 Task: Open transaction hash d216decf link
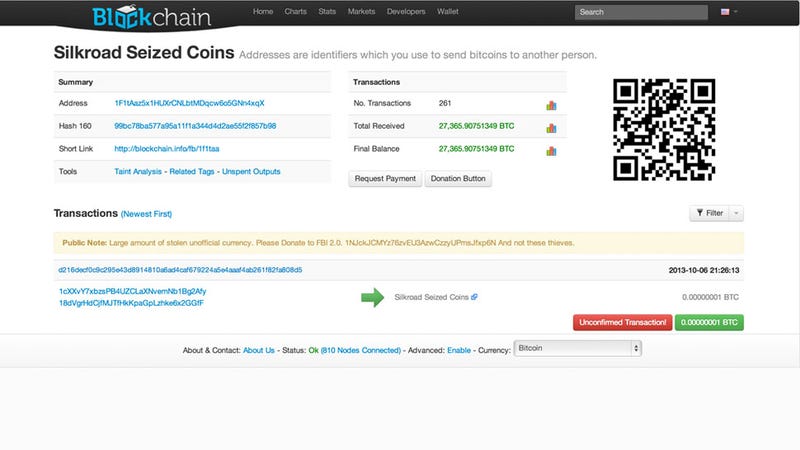point(180,270)
